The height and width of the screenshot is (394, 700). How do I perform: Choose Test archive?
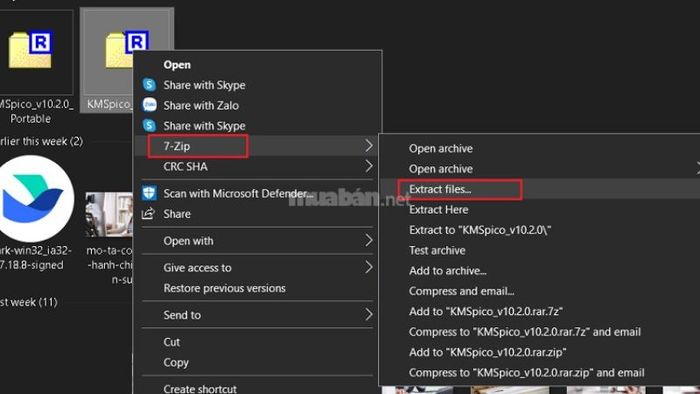point(540,250)
